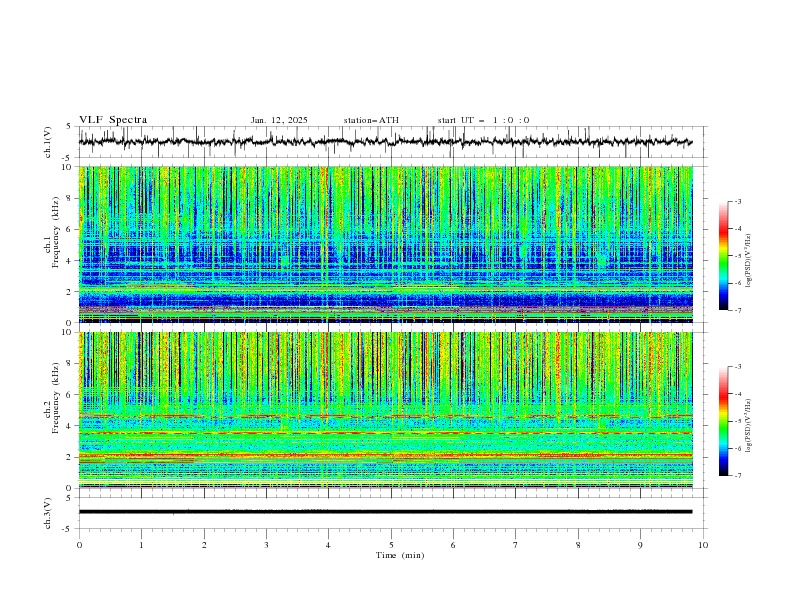Click the -5 tick on ch.1 color bar
This screenshot has width=792, height=612.
click(x=737, y=256)
